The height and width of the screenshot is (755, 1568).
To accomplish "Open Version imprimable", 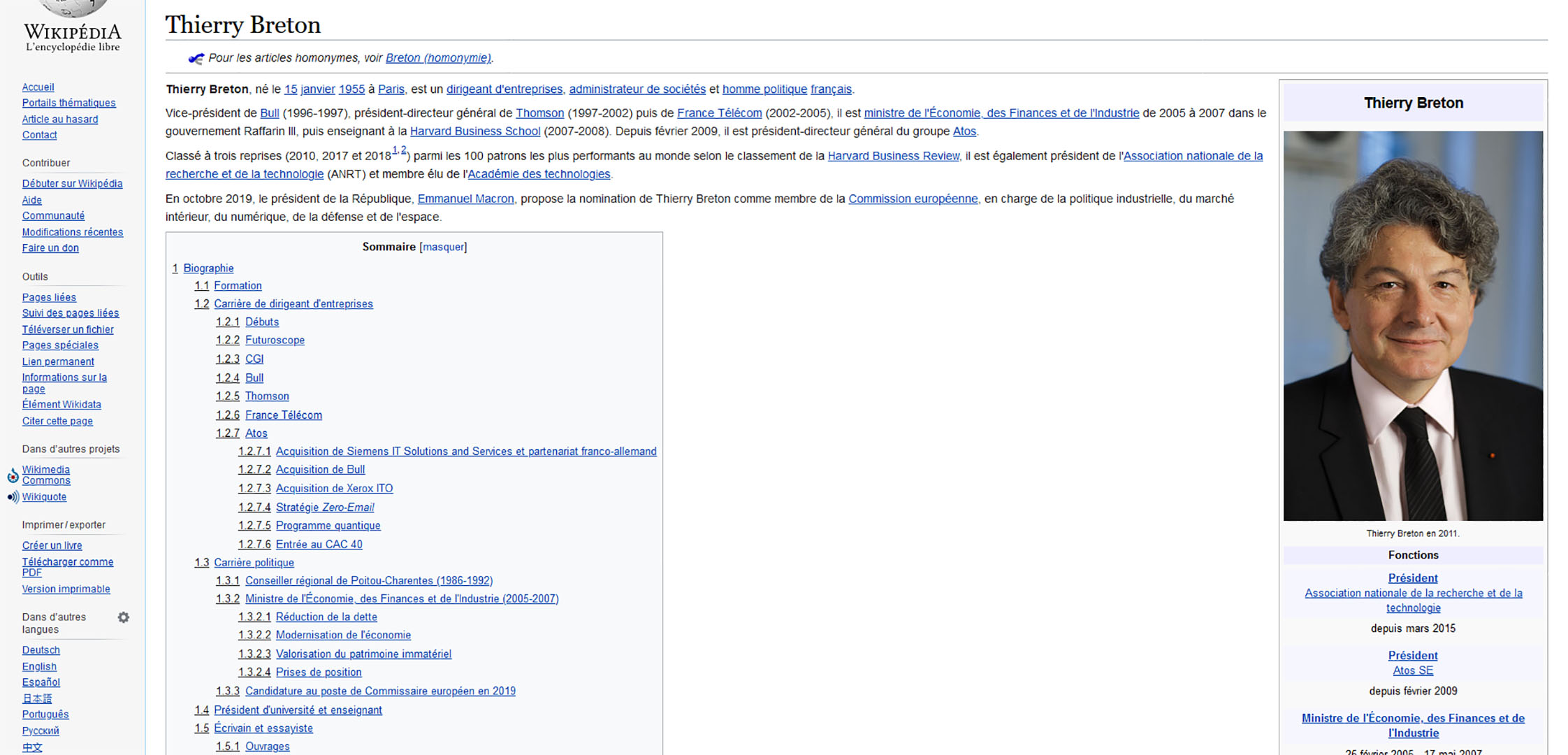I will click(x=66, y=589).
